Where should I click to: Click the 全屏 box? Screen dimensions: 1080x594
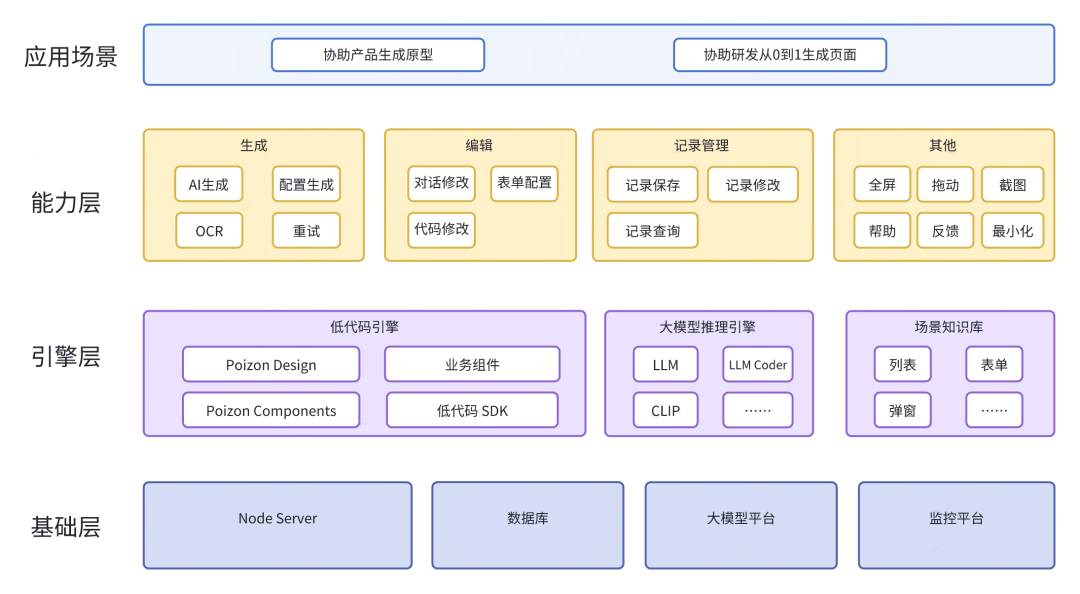pyautogui.click(x=882, y=185)
